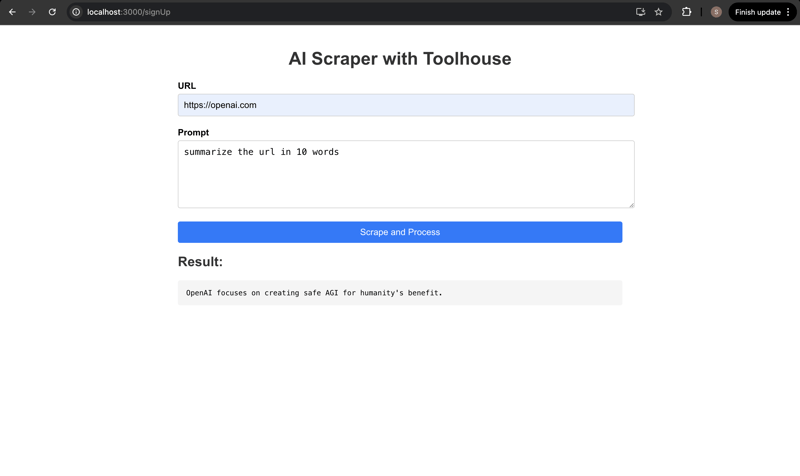Click the AI Scraper with Toolhouse heading

point(400,59)
